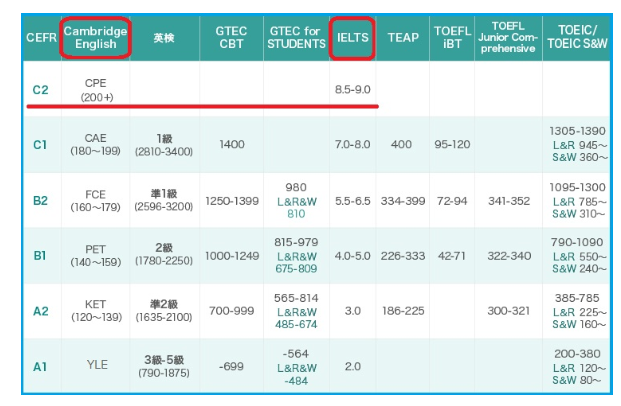Select the 準1級 (2596-3200) cell
Image resolution: width=621 pixels, height=406 pixels.
click(164, 200)
